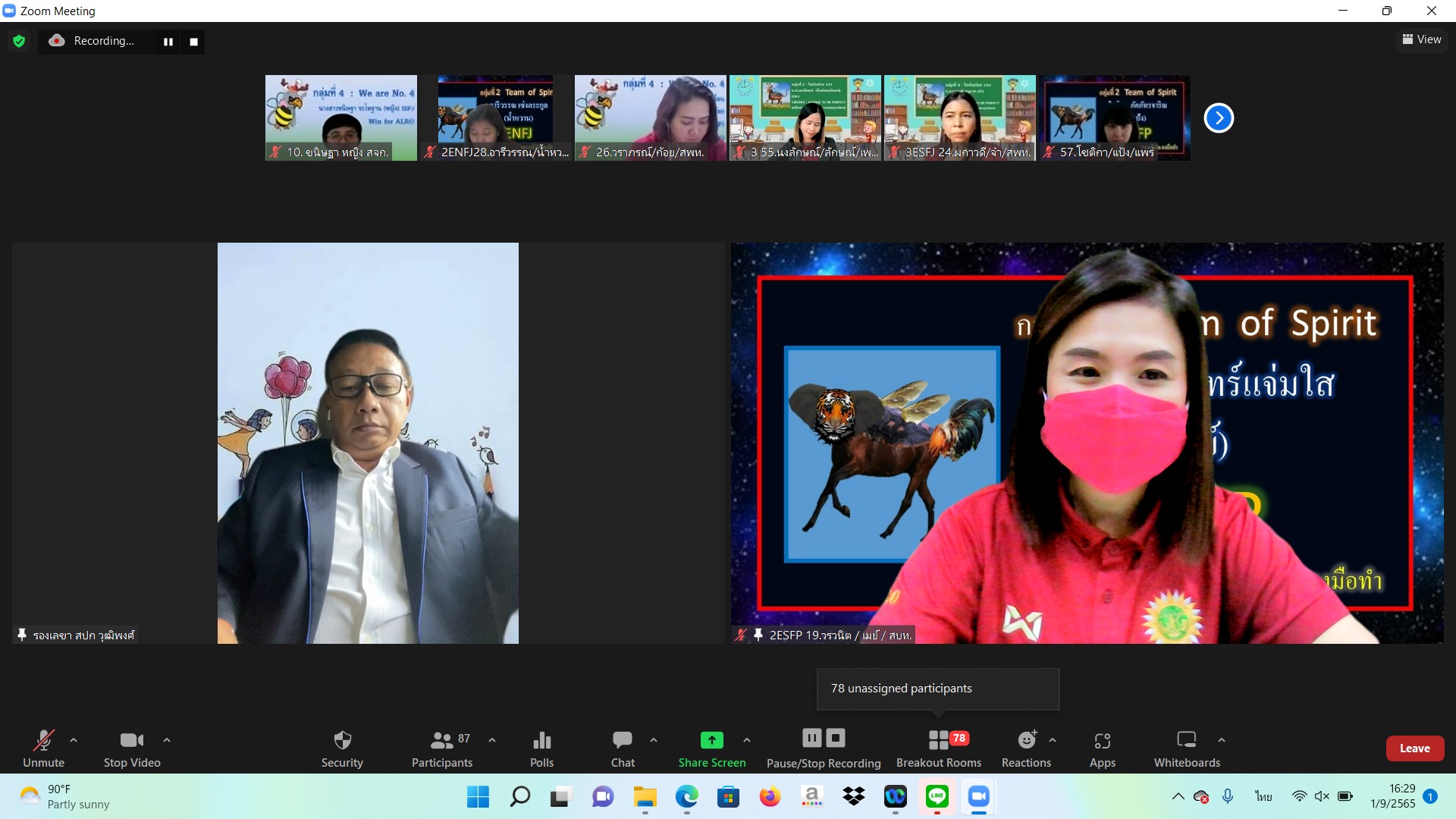The image size is (1456, 819).
Task: Open Zoom Apps panel
Action: point(1102,748)
